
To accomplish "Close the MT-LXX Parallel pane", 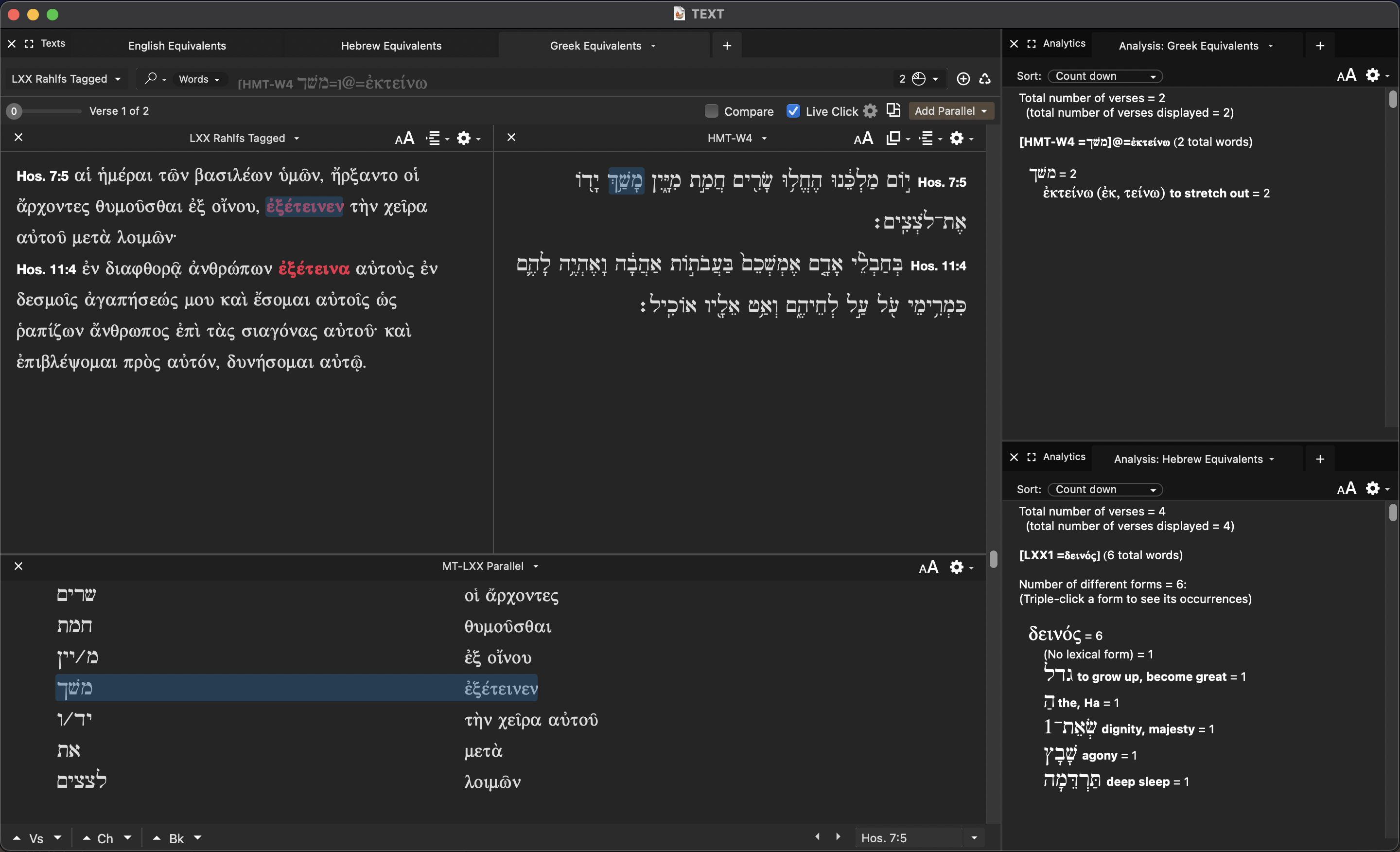I will (19, 566).
